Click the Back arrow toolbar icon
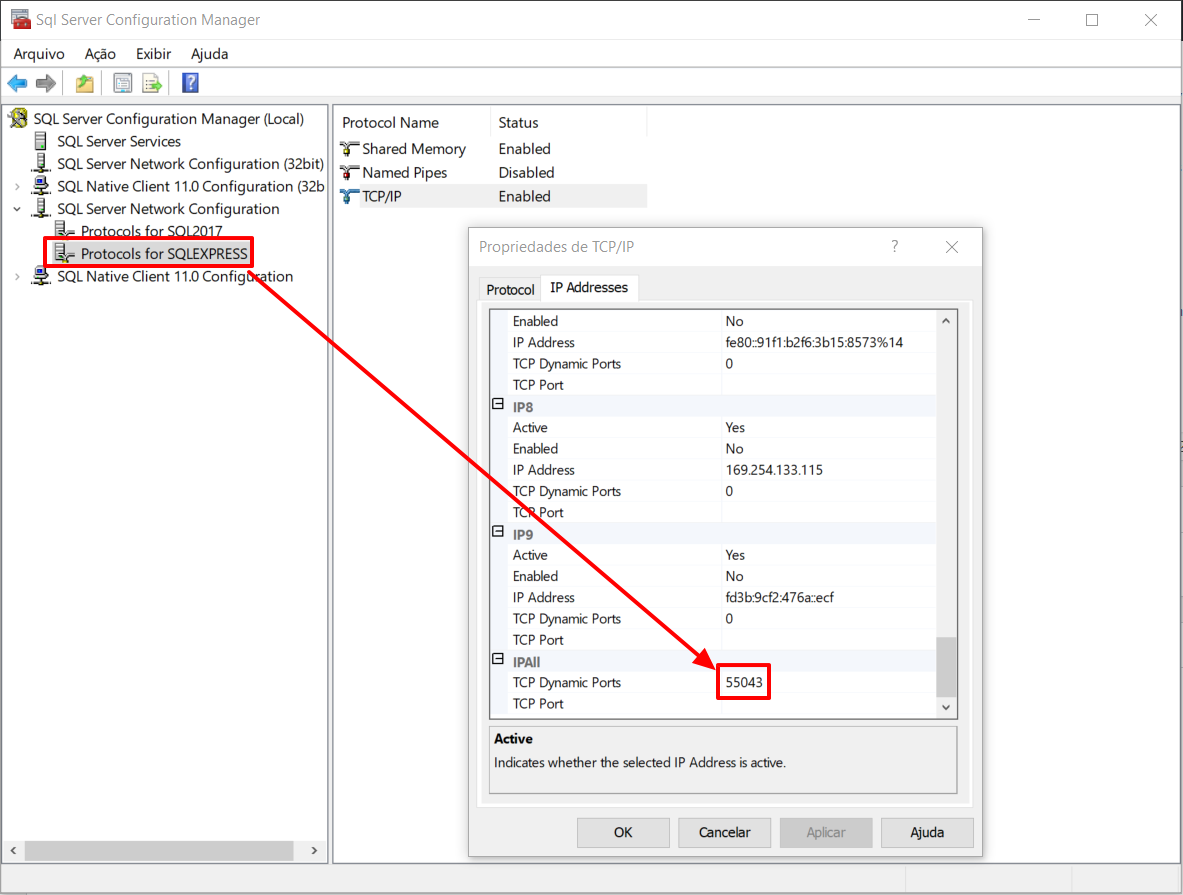1183x895 pixels. [x=17, y=83]
